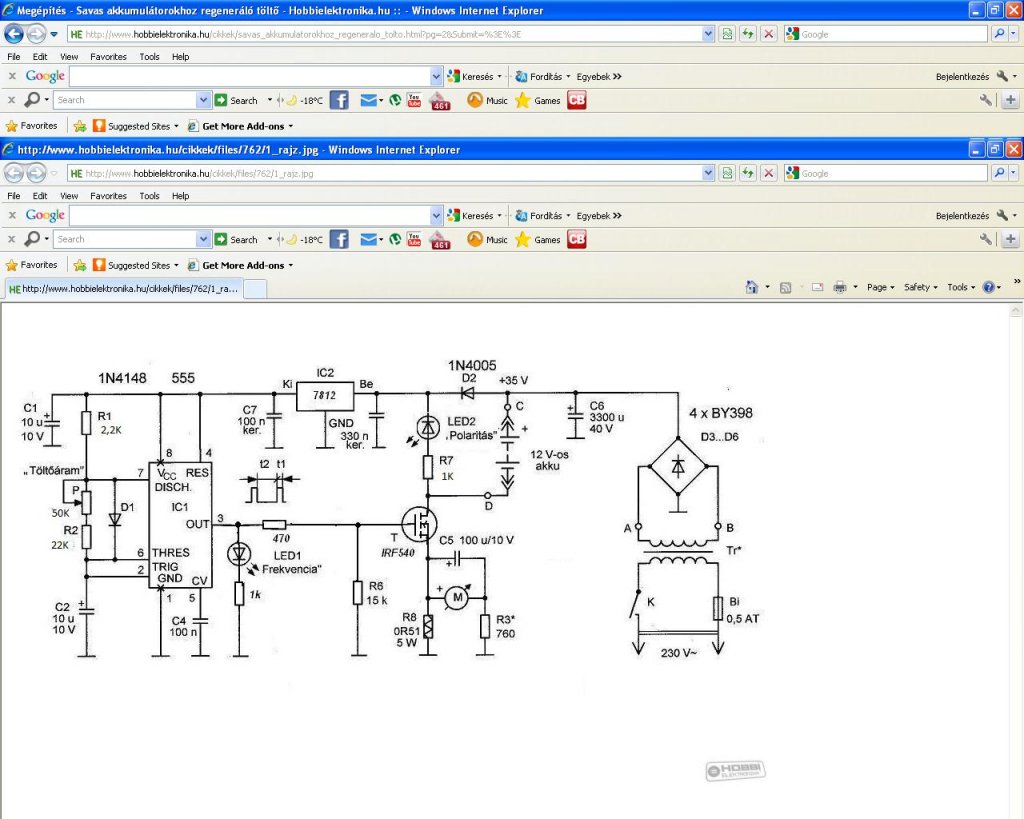Click Feeds icon in the command bar
1024x819 pixels.
pos(786,287)
